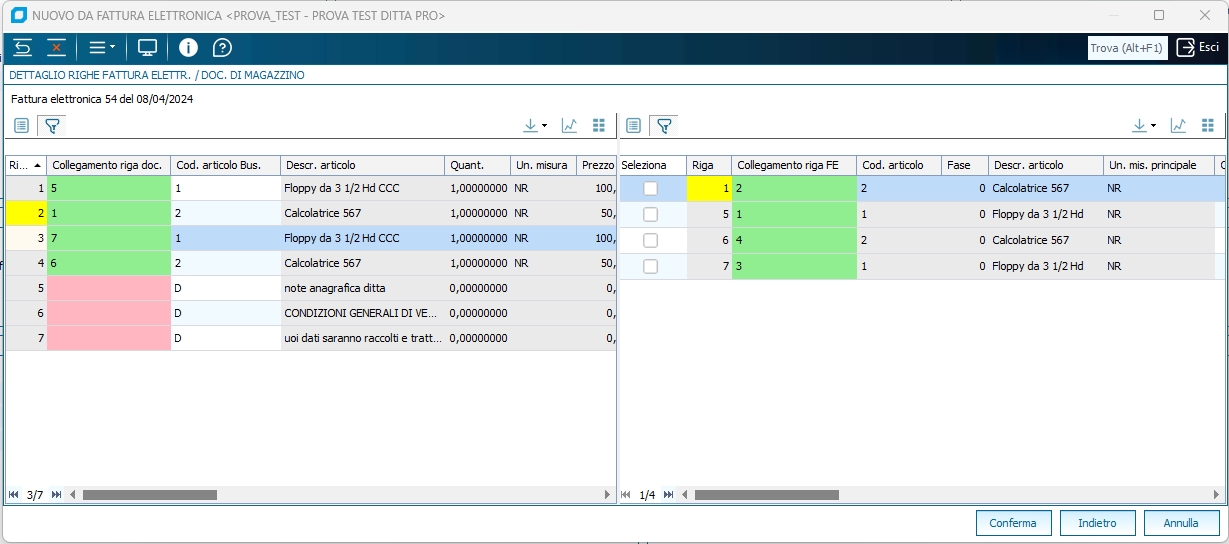Select highlighted 'Floppy da 3 1/2 Hd CCC' in row 3

[362, 238]
